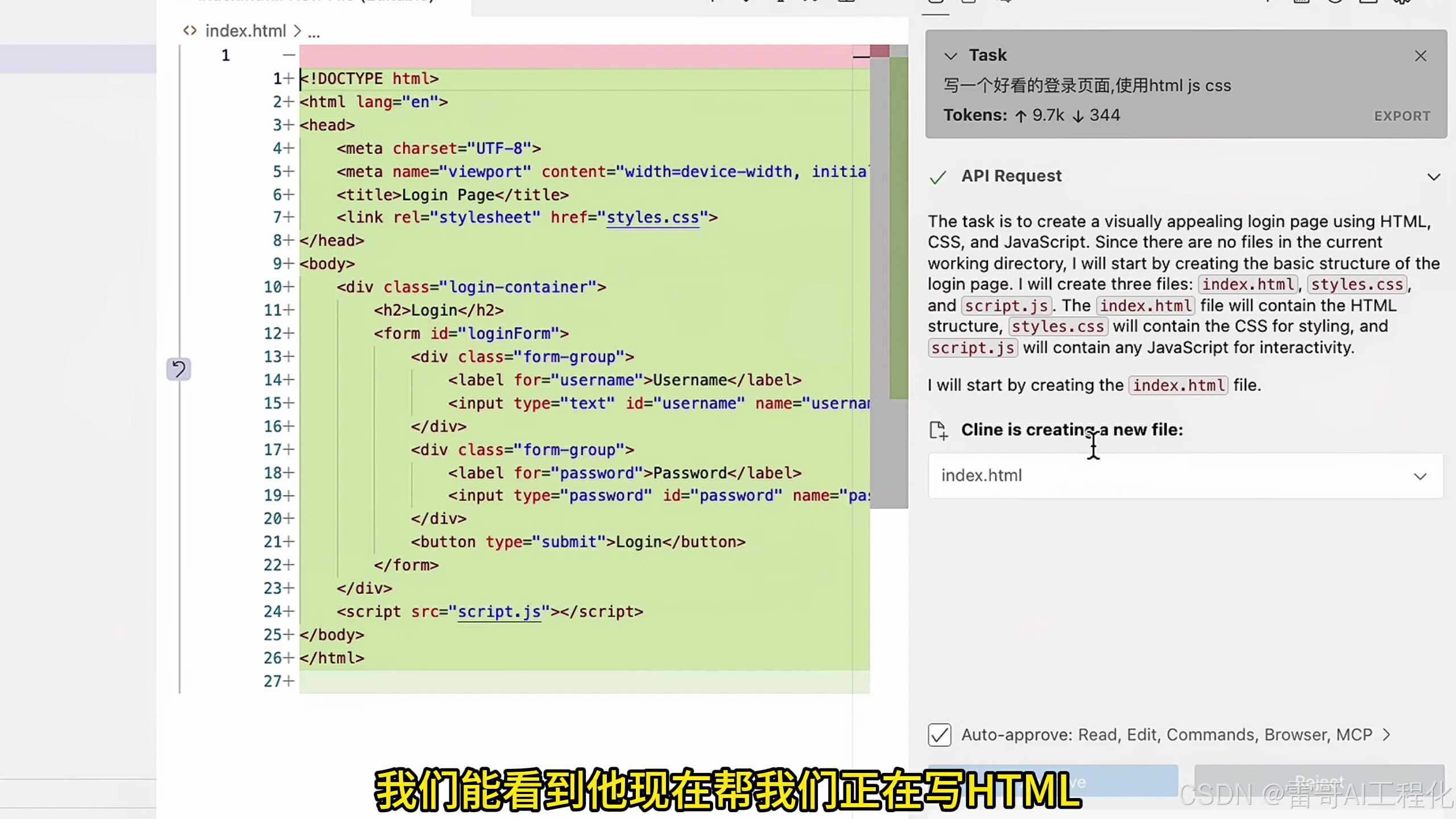
Task: Follow the script.js link in code
Action: (x=499, y=611)
